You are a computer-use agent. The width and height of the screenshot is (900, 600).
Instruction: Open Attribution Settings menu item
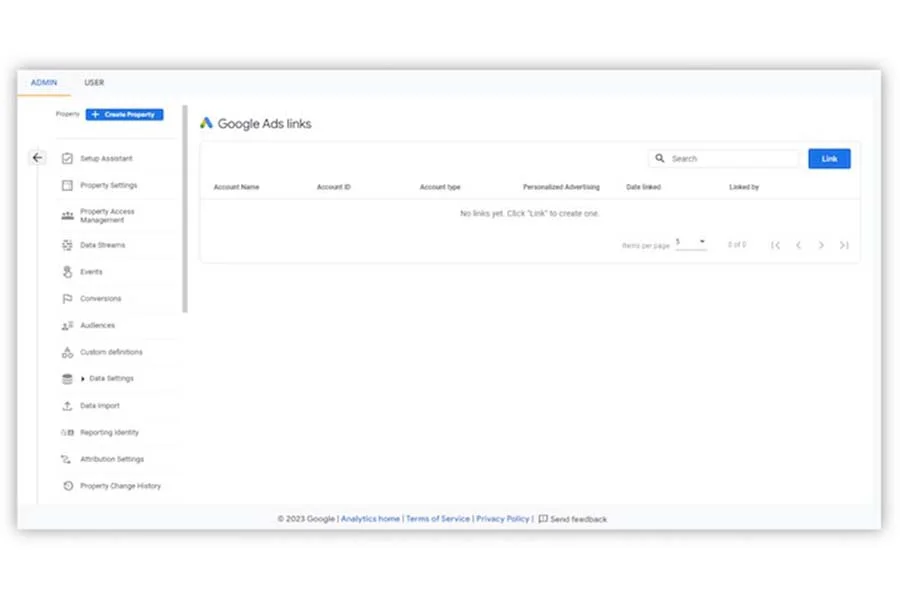click(x=112, y=459)
